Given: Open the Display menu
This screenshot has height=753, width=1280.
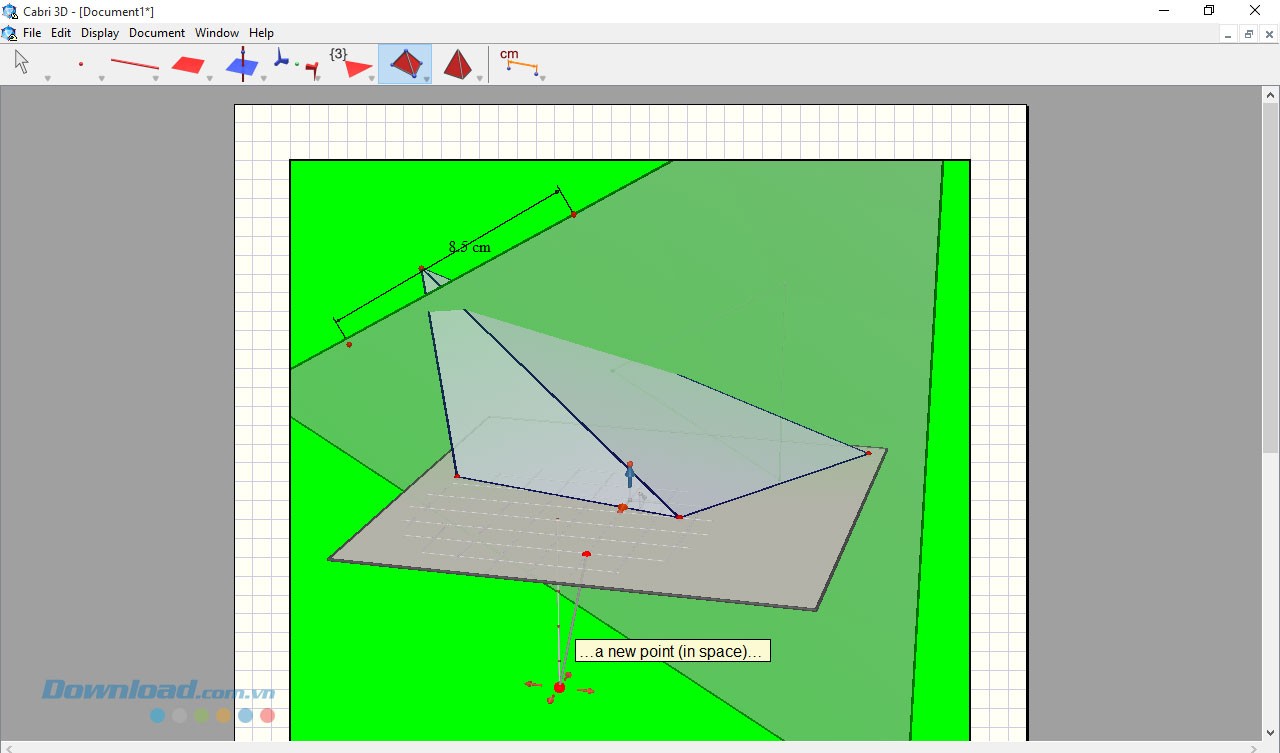Looking at the screenshot, I should 100,33.
